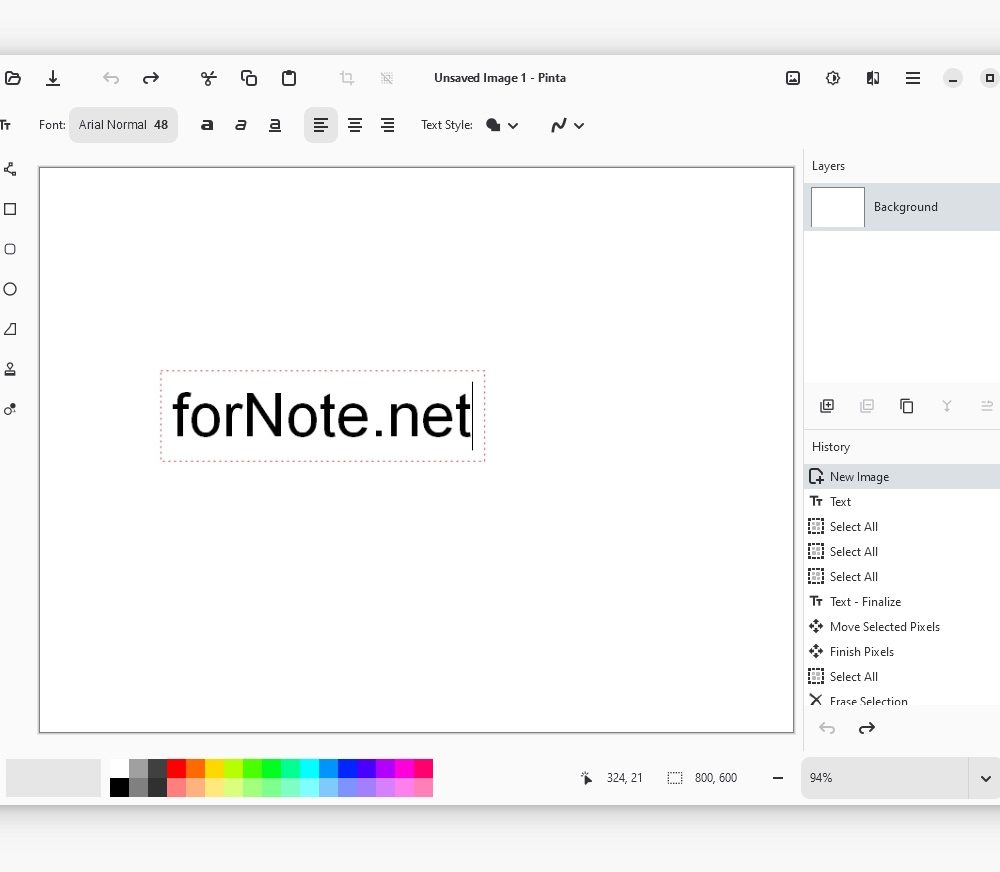Image resolution: width=1000 pixels, height=872 pixels.
Task: Click the merge layer down icon
Action: [x=946, y=406]
